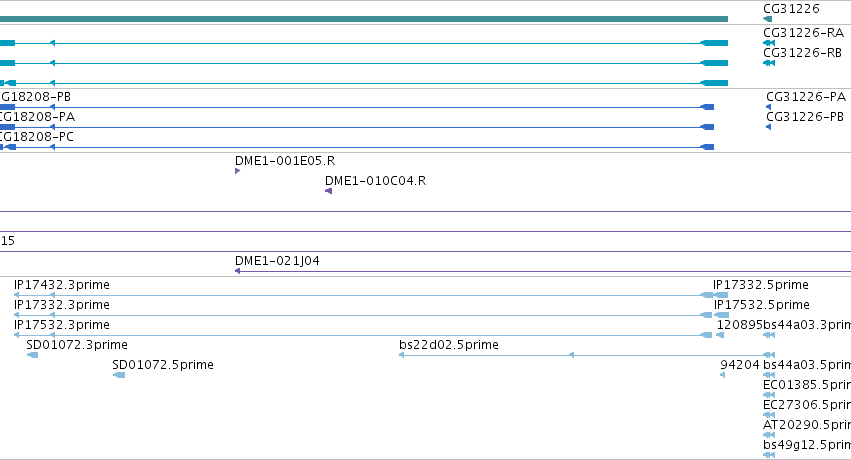Click the CG18208-PB feature label
This screenshot has height=460, width=851.
pyautogui.click(x=35, y=97)
